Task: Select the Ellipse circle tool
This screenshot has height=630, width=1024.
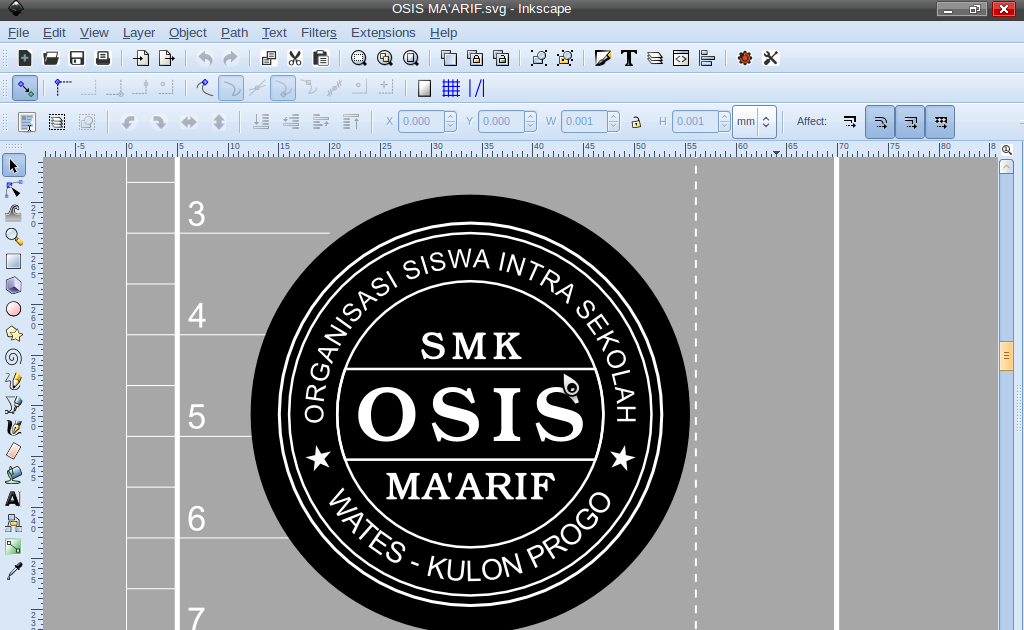Action: pyautogui.click(x=13, y=309)
